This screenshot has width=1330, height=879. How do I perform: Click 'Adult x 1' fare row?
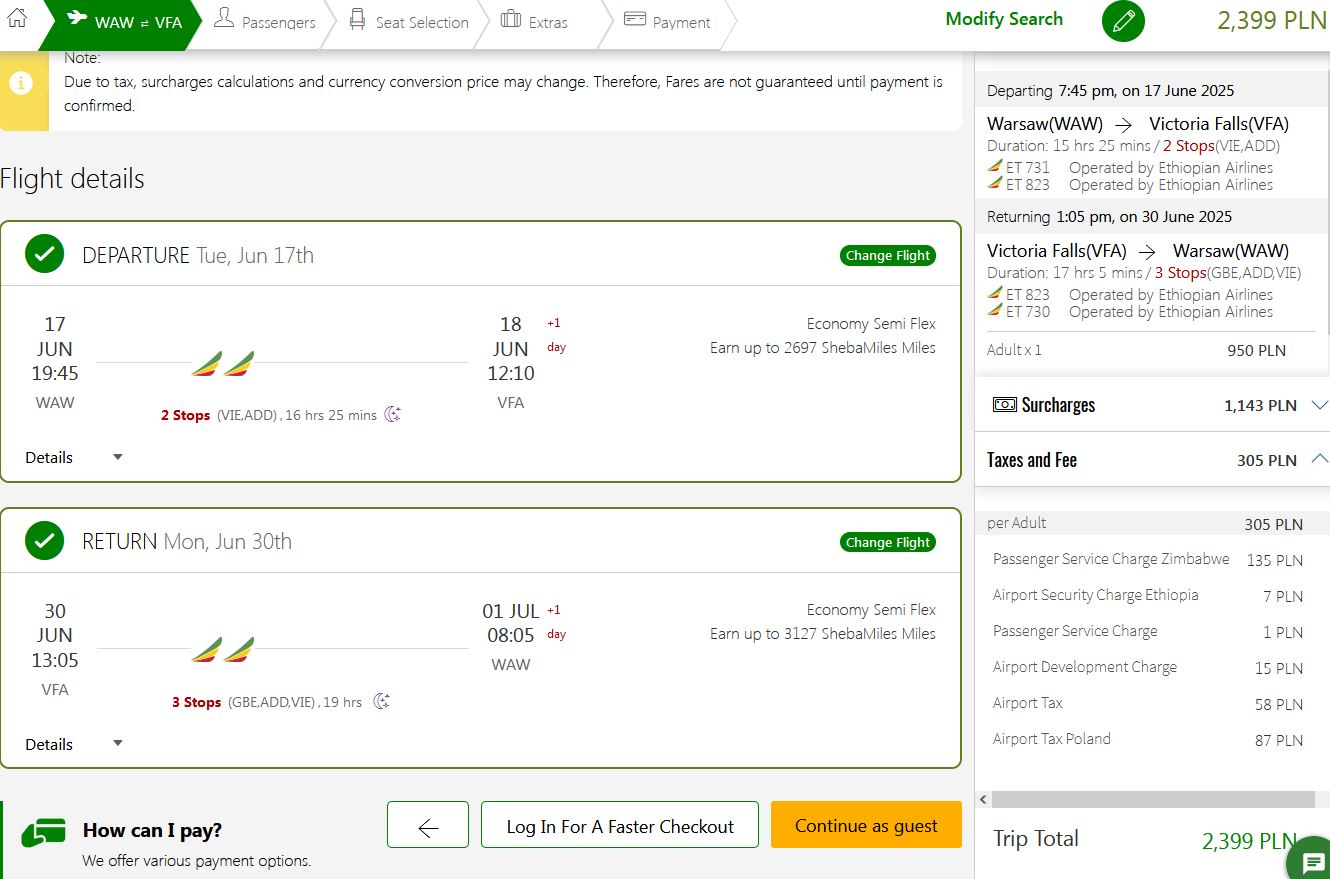coord(1137,350)
